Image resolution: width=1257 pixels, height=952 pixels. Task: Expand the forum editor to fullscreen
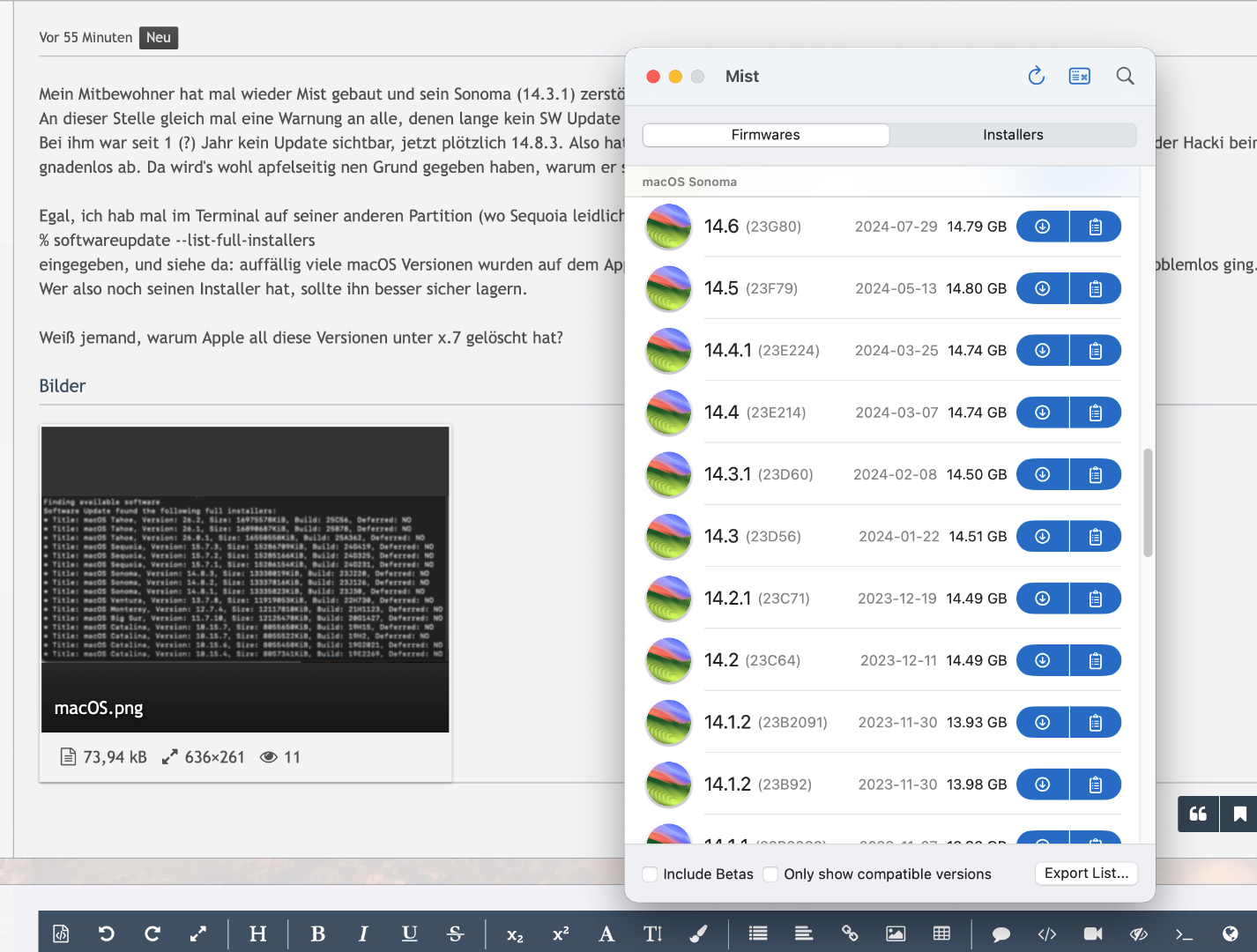pos(198,933)
